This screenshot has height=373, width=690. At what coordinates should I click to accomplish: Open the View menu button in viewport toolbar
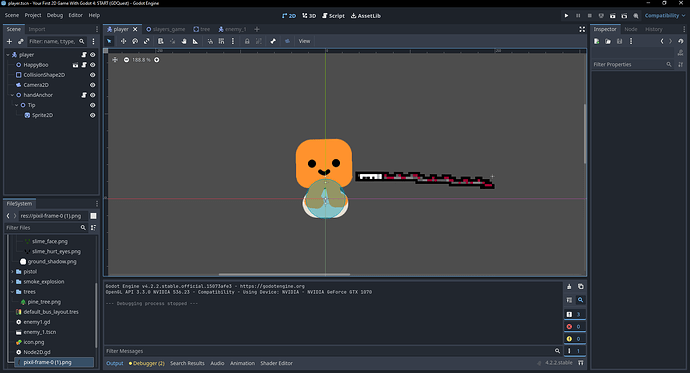[x=305, y=41]
